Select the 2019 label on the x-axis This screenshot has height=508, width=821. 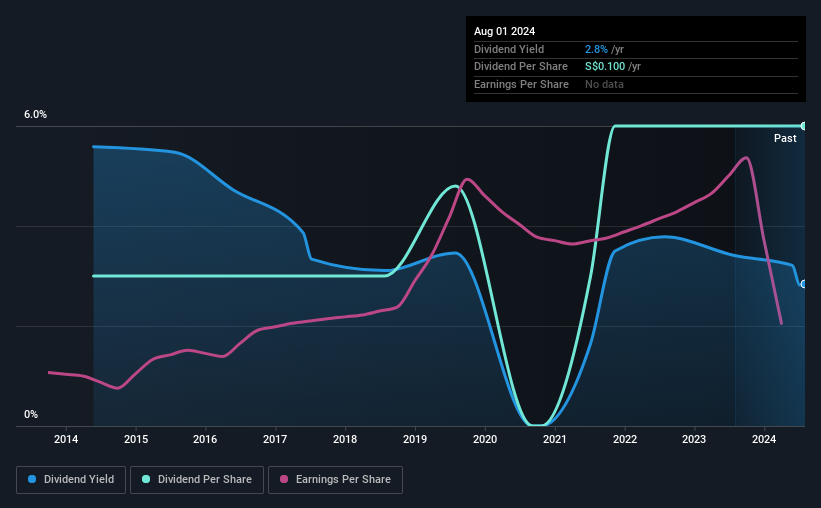click(x=415, y=439)
